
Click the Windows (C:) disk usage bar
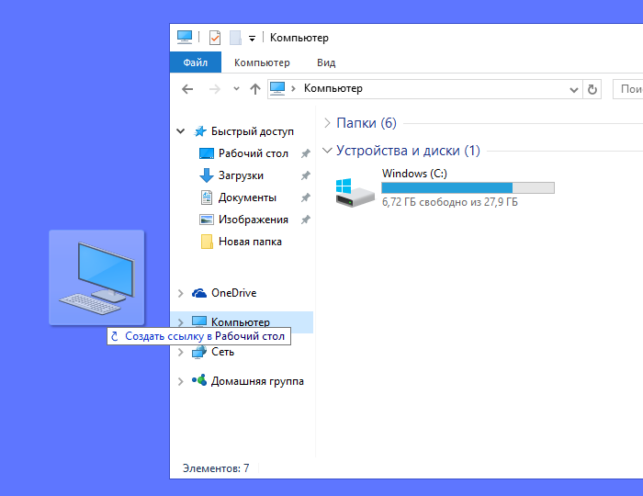tap(468, 188)
